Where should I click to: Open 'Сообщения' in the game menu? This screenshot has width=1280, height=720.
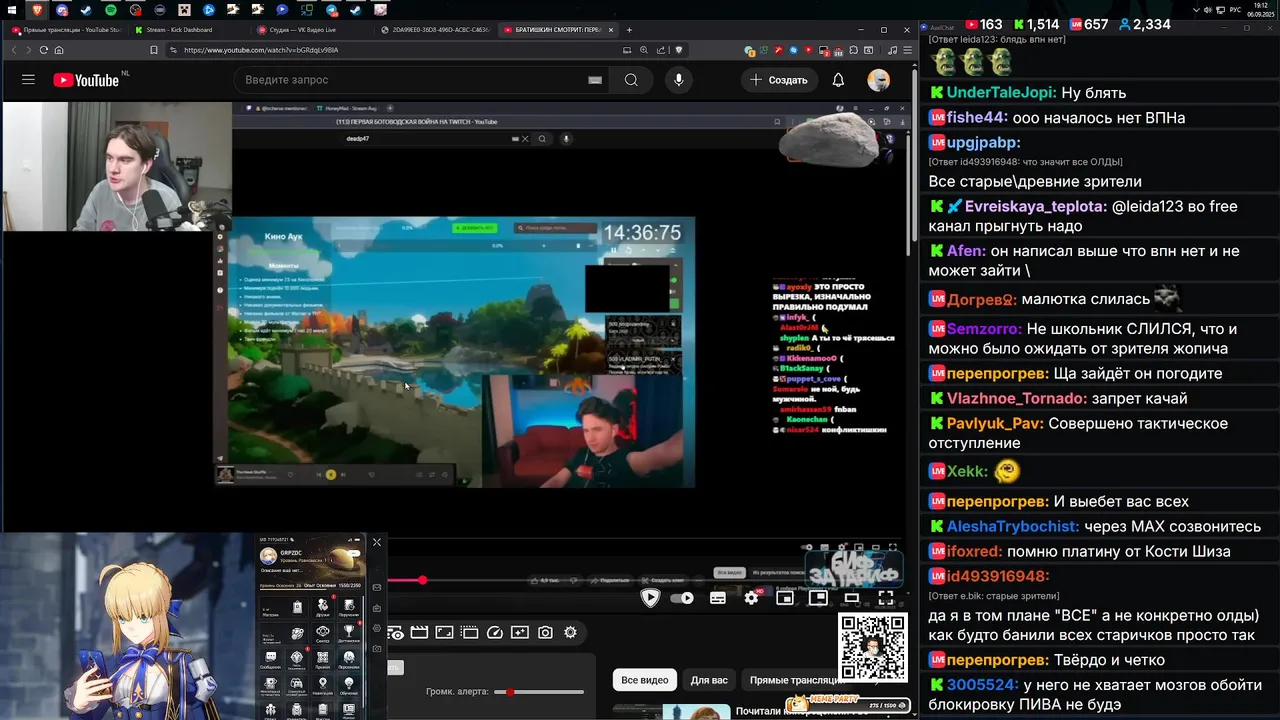(x=271, y=661)
